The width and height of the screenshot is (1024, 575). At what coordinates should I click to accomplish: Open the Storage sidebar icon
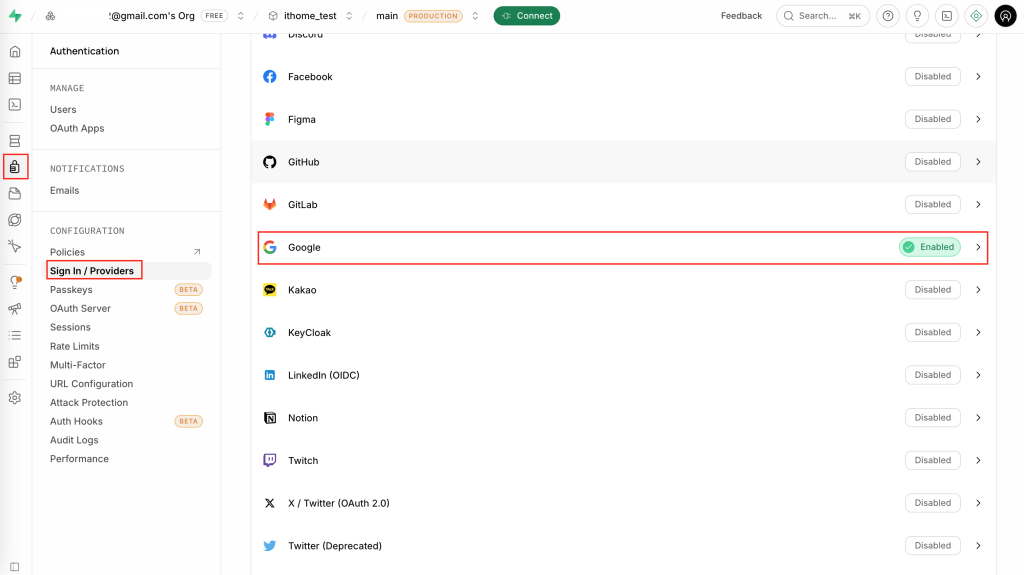pos(15,193)
